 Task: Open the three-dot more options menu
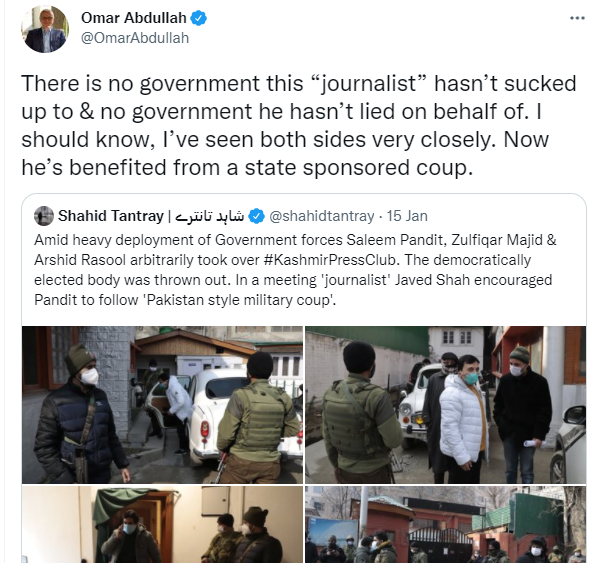pos(577,18)
